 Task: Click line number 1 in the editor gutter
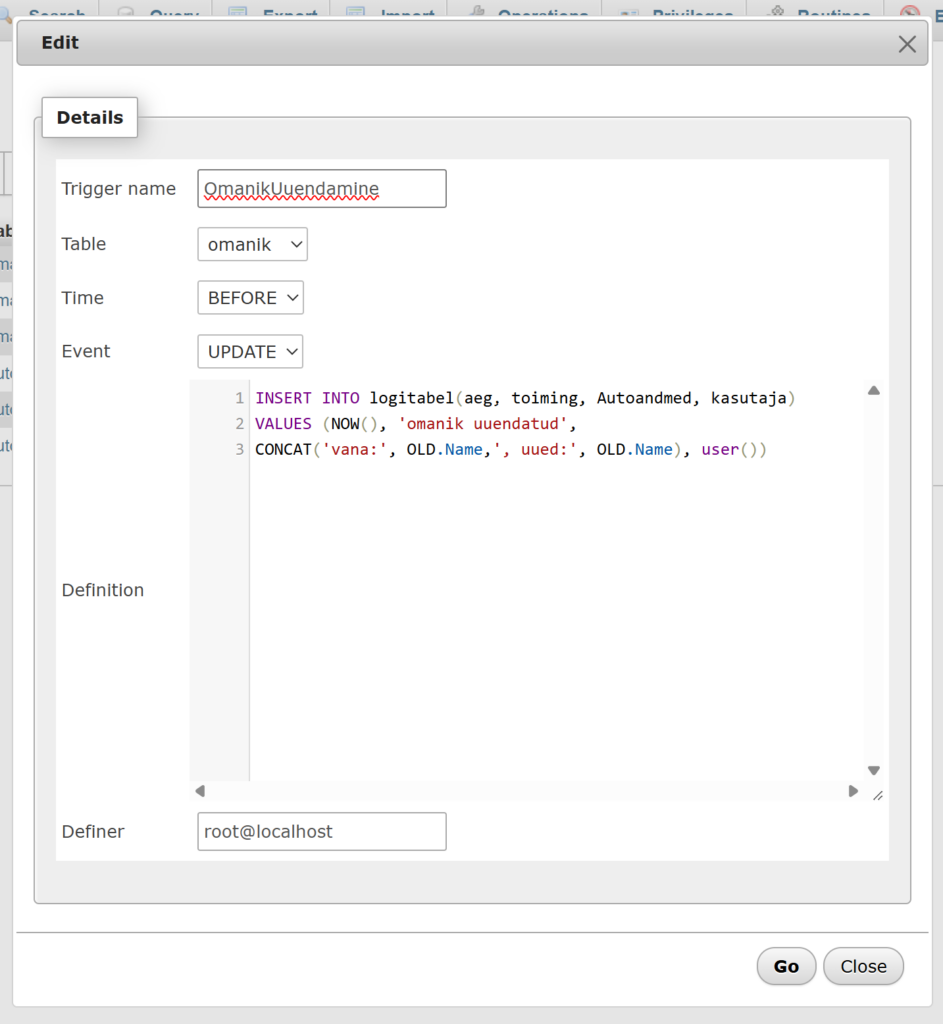239,398
